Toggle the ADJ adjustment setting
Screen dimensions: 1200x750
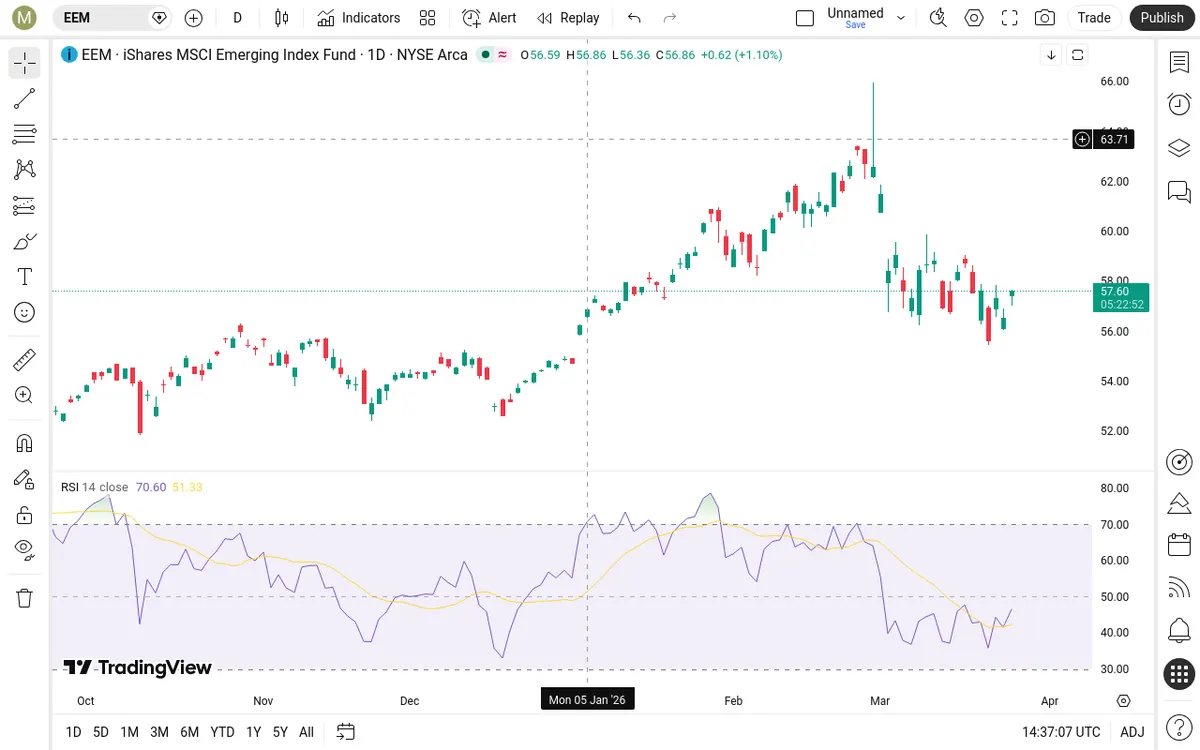click(1132, 732)
